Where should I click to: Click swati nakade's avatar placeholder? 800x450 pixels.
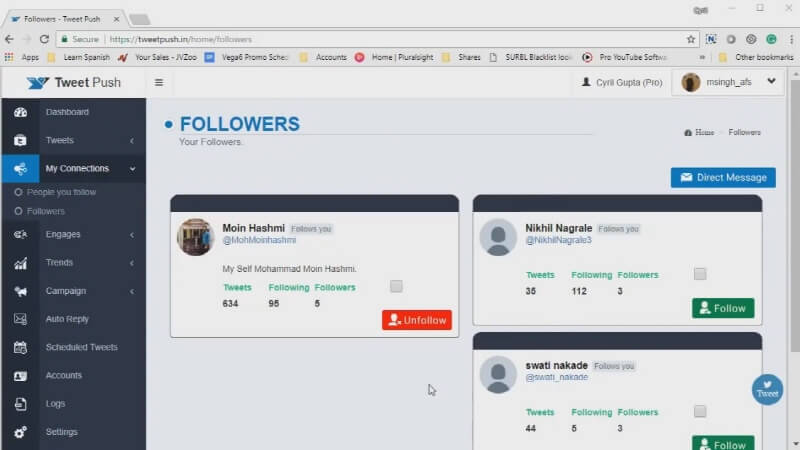click(498, 374)
